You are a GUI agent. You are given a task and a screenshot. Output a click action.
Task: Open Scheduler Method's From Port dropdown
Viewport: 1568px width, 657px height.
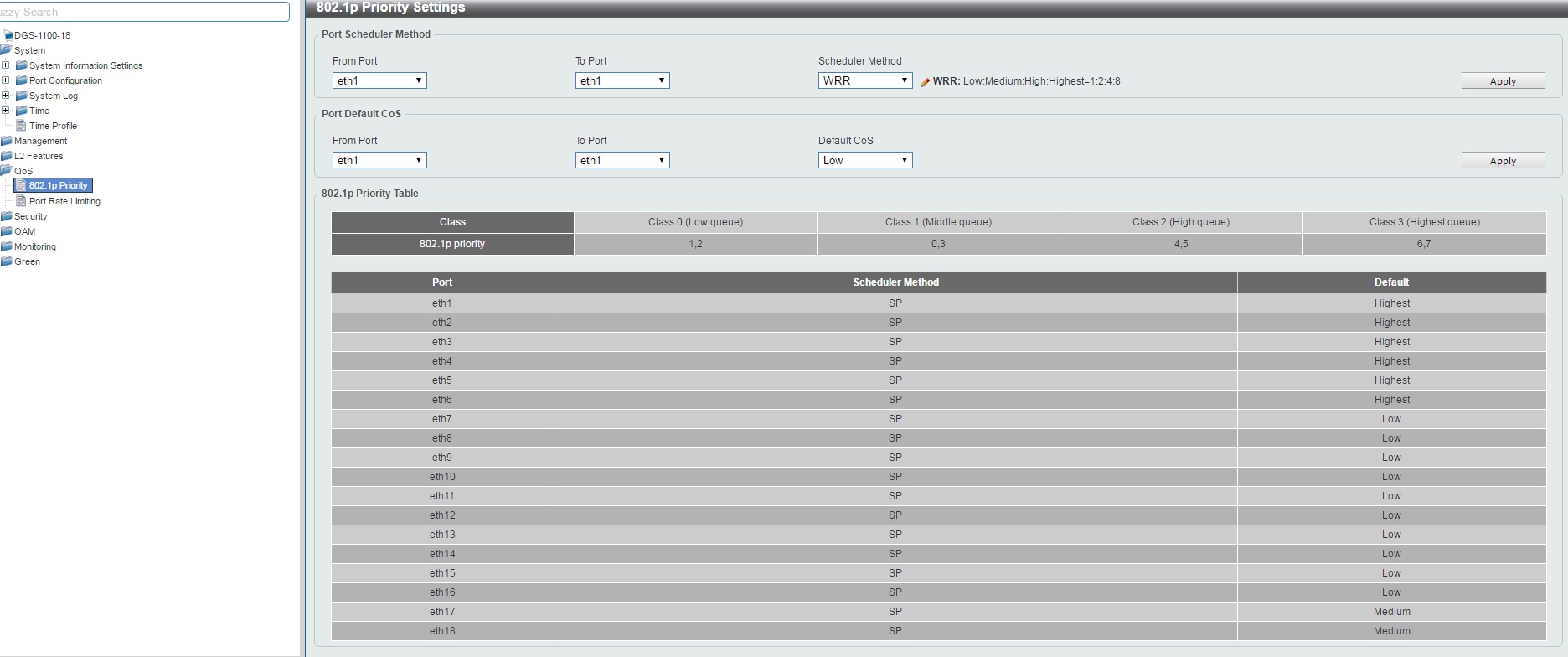(379, 80)
